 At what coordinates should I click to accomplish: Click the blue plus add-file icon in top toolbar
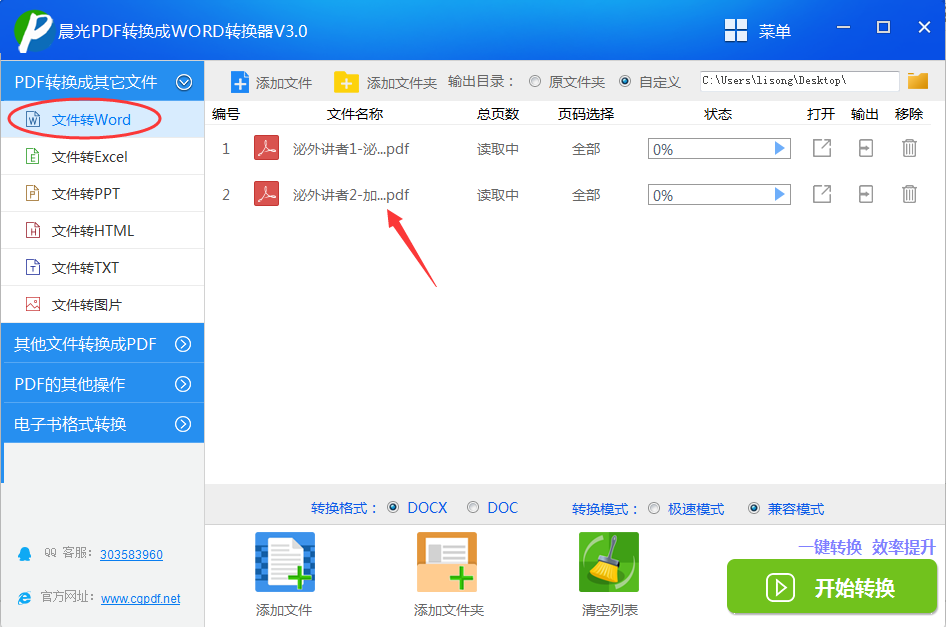click(240, 82)
